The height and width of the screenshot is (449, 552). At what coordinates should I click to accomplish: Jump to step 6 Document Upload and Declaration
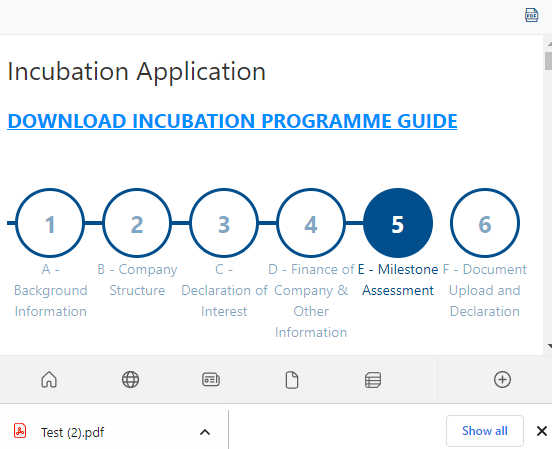pos(485,223)
